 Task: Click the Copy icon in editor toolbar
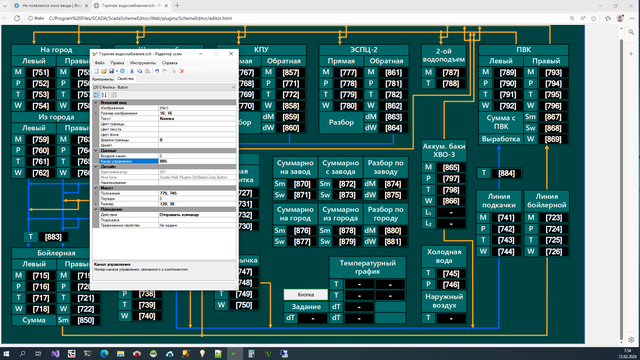click(140, 71)
